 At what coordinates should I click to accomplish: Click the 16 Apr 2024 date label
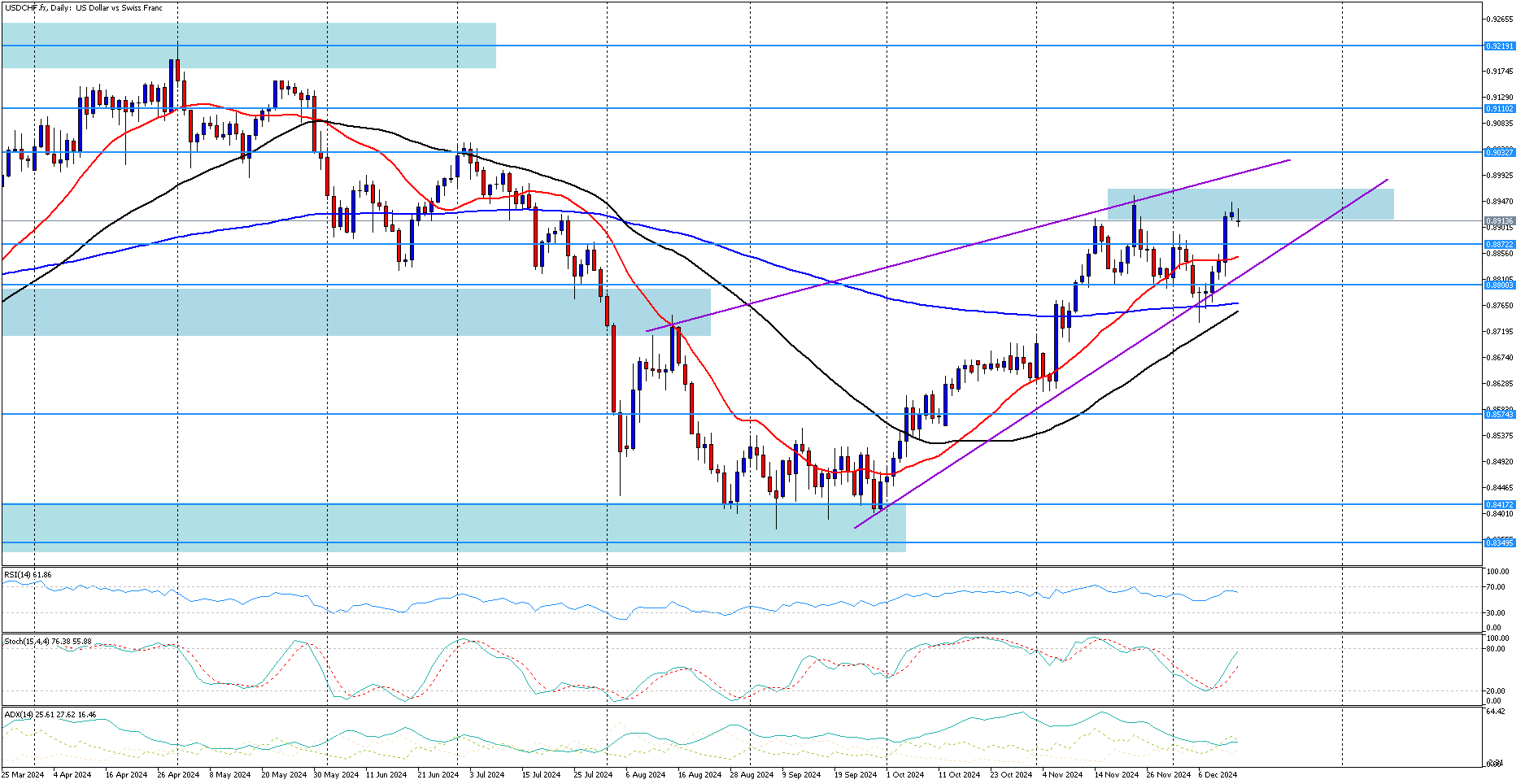(126, 775)
